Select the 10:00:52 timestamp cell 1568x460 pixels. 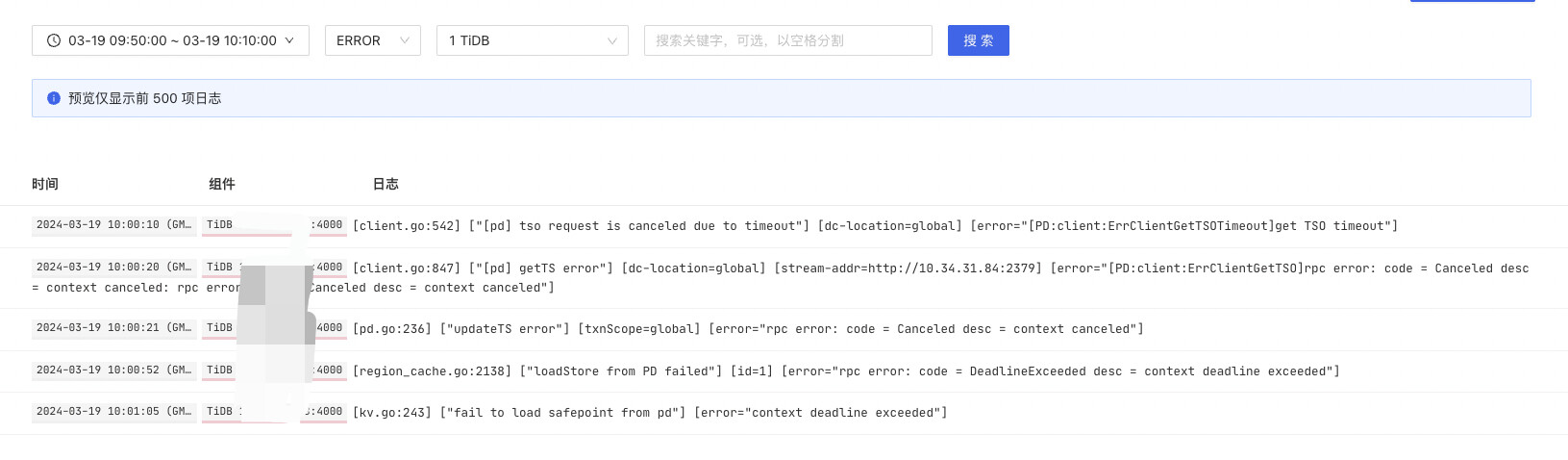click(113, 371)
